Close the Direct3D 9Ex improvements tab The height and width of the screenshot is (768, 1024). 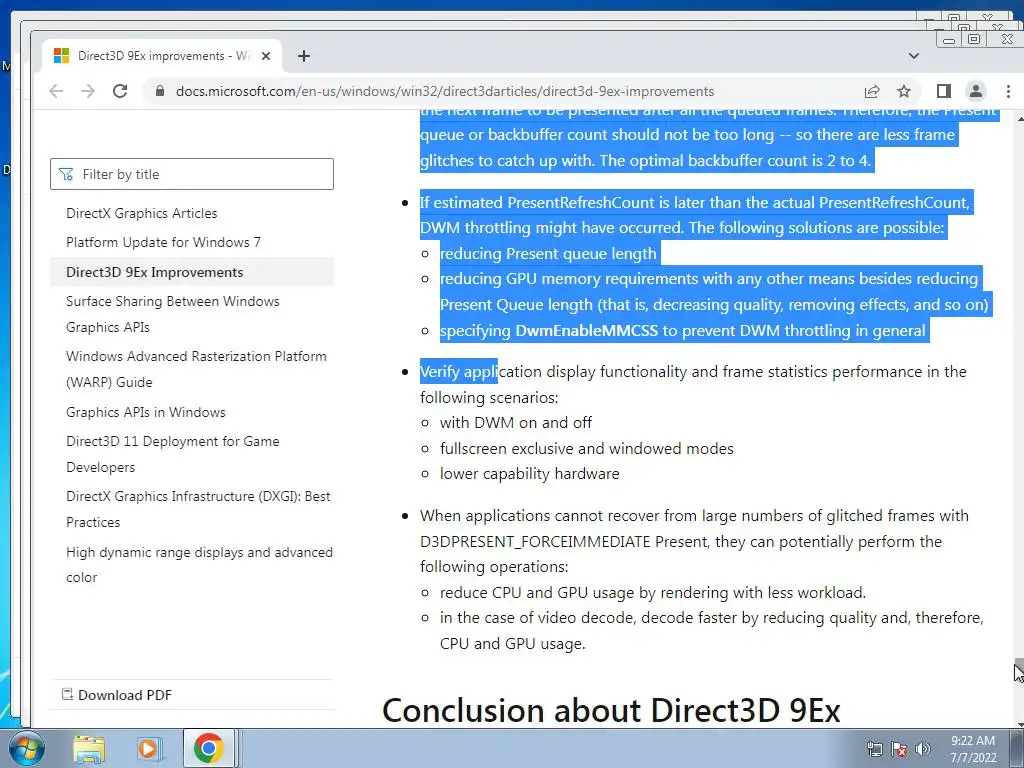tap(266, 56)
